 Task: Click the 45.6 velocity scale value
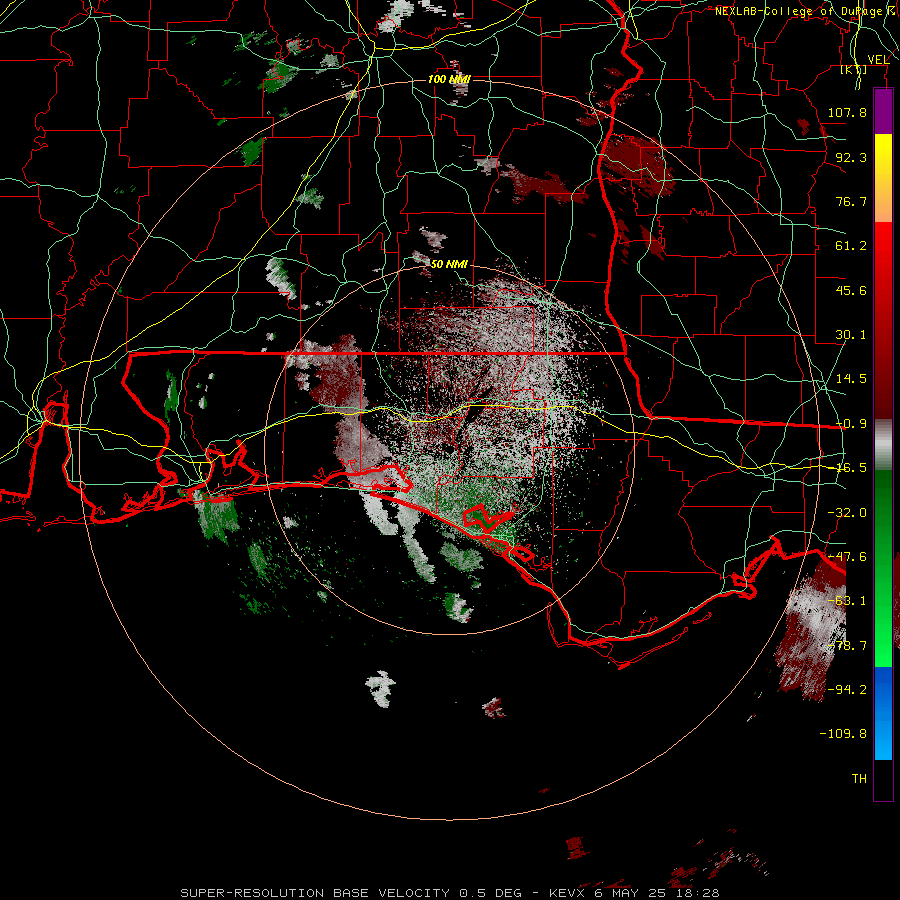coord(851,290)
